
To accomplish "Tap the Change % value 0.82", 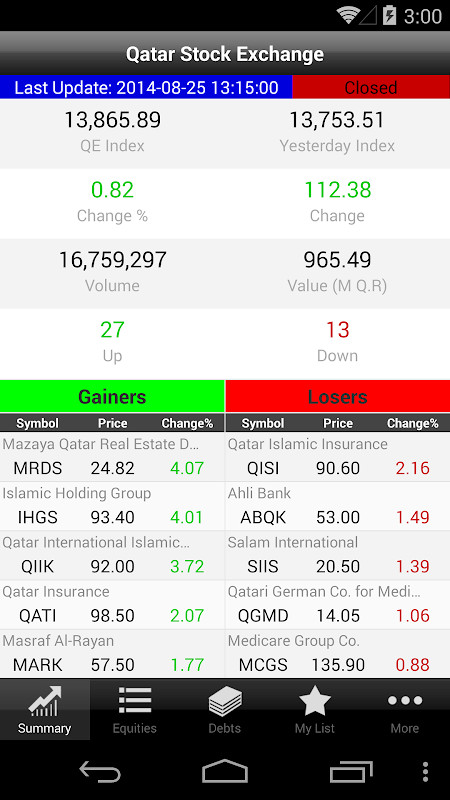I will 112,190.
